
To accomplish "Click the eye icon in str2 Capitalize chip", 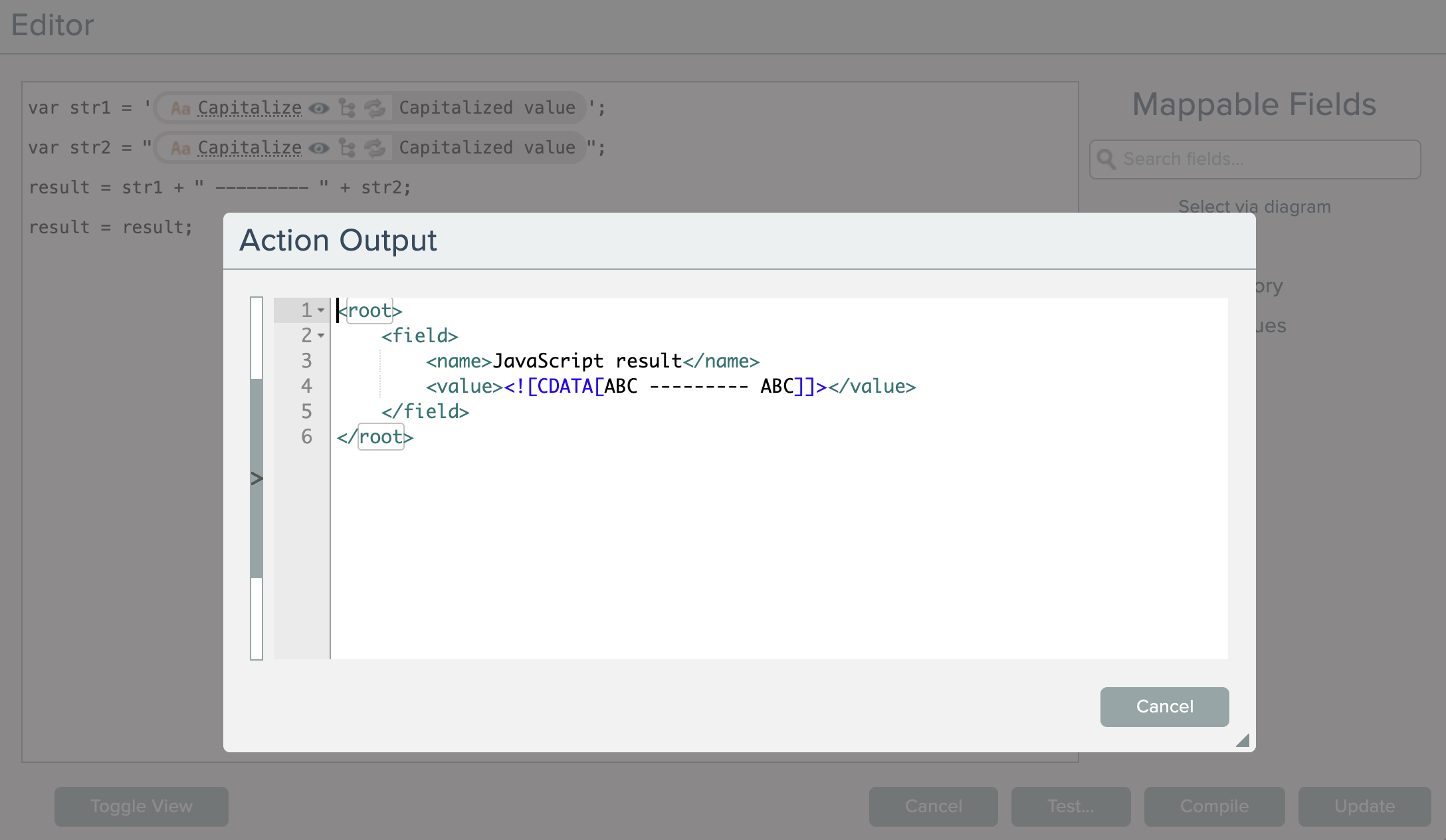I will click(319, 148).
